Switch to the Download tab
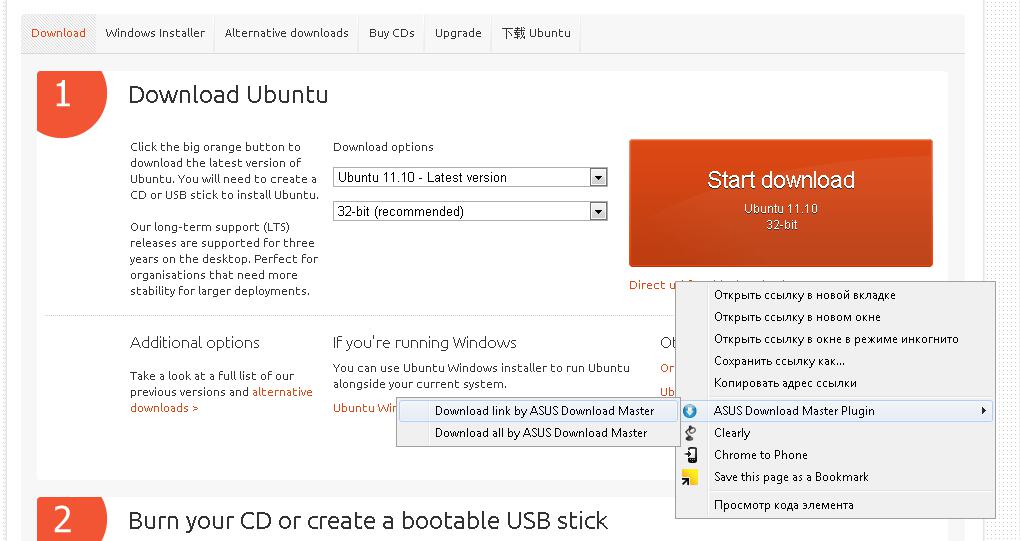Viewport: 1021px width, 541px height. (x=59, y=33)
